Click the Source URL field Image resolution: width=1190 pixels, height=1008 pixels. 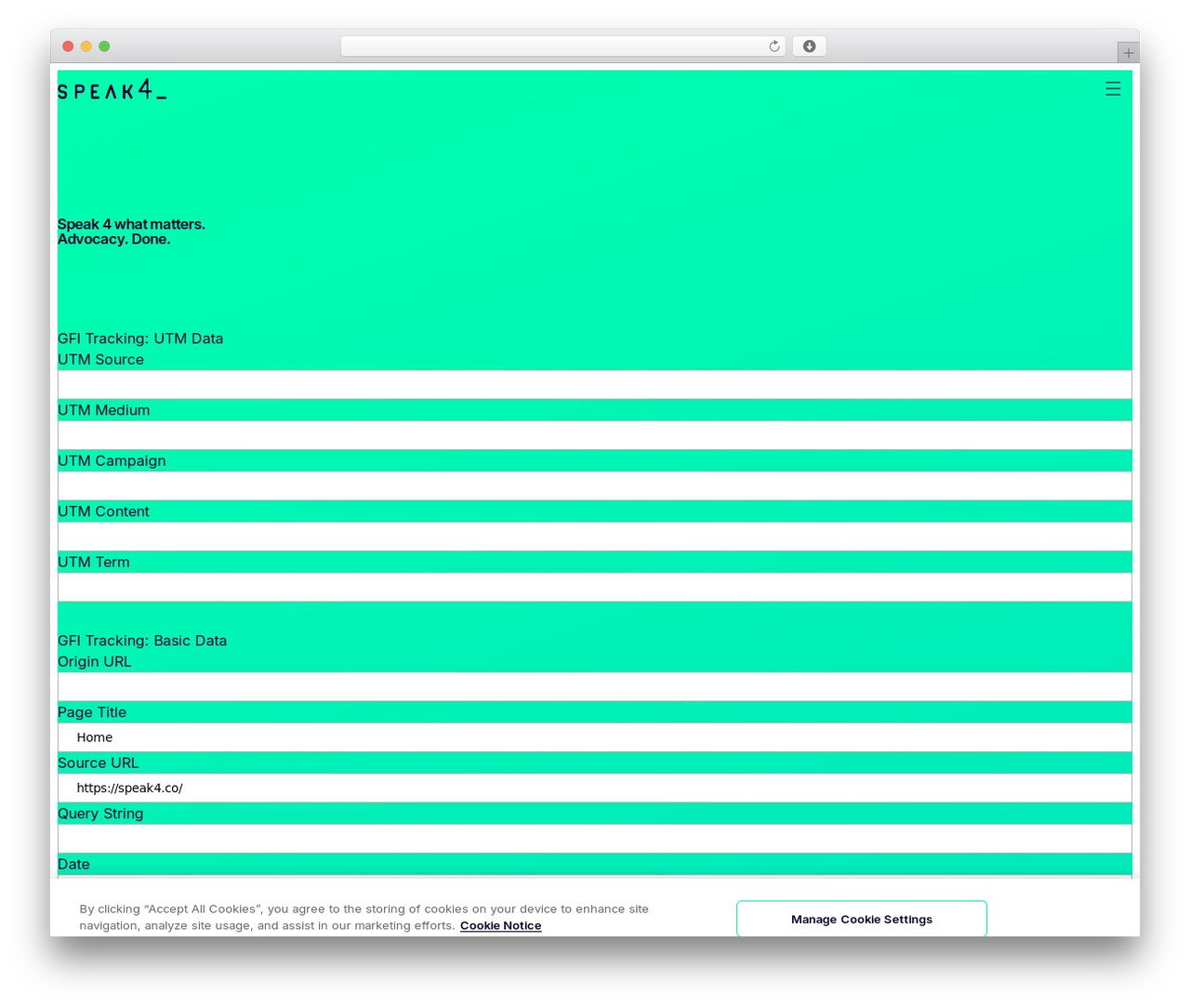(595, 788)
